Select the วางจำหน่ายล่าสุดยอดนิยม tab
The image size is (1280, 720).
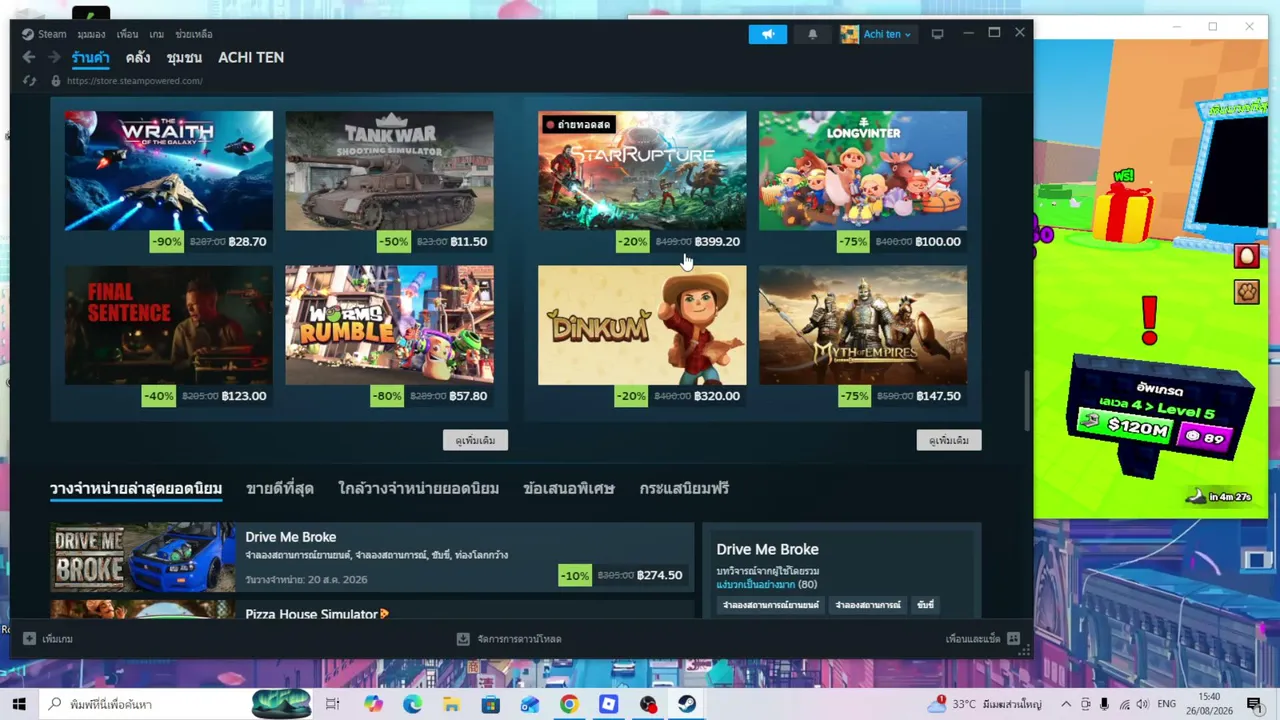pos(136,489)
